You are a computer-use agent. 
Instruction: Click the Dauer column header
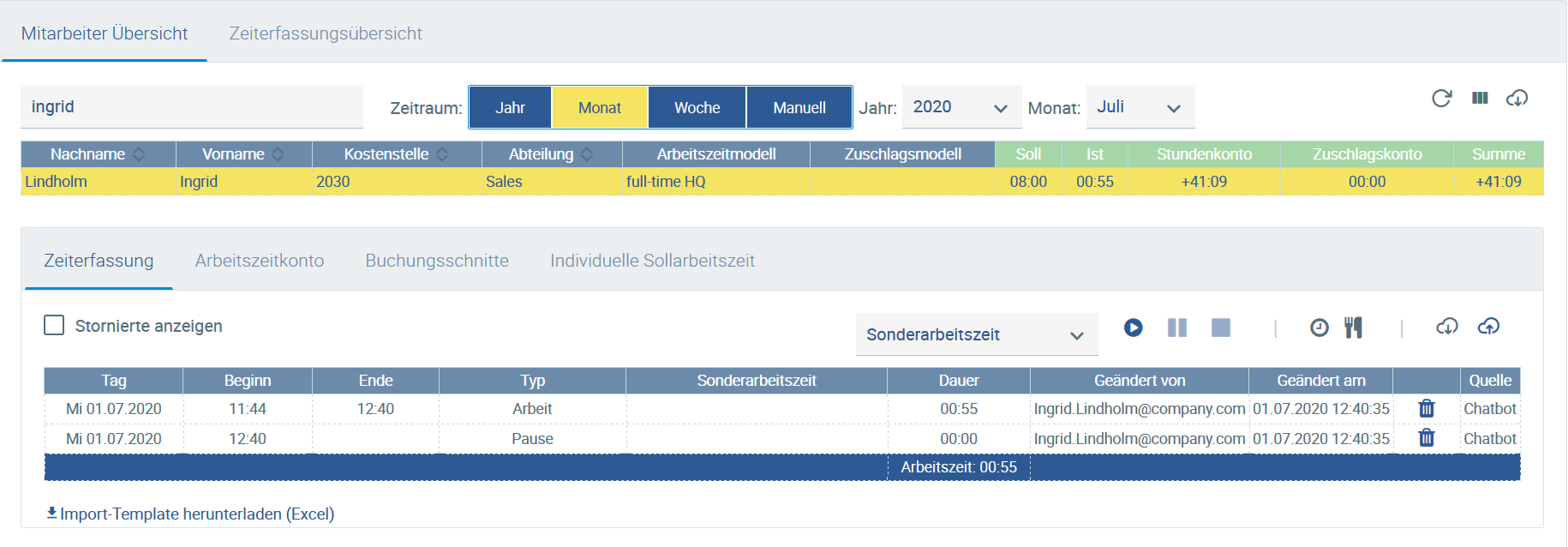click(x=959, y=381)
